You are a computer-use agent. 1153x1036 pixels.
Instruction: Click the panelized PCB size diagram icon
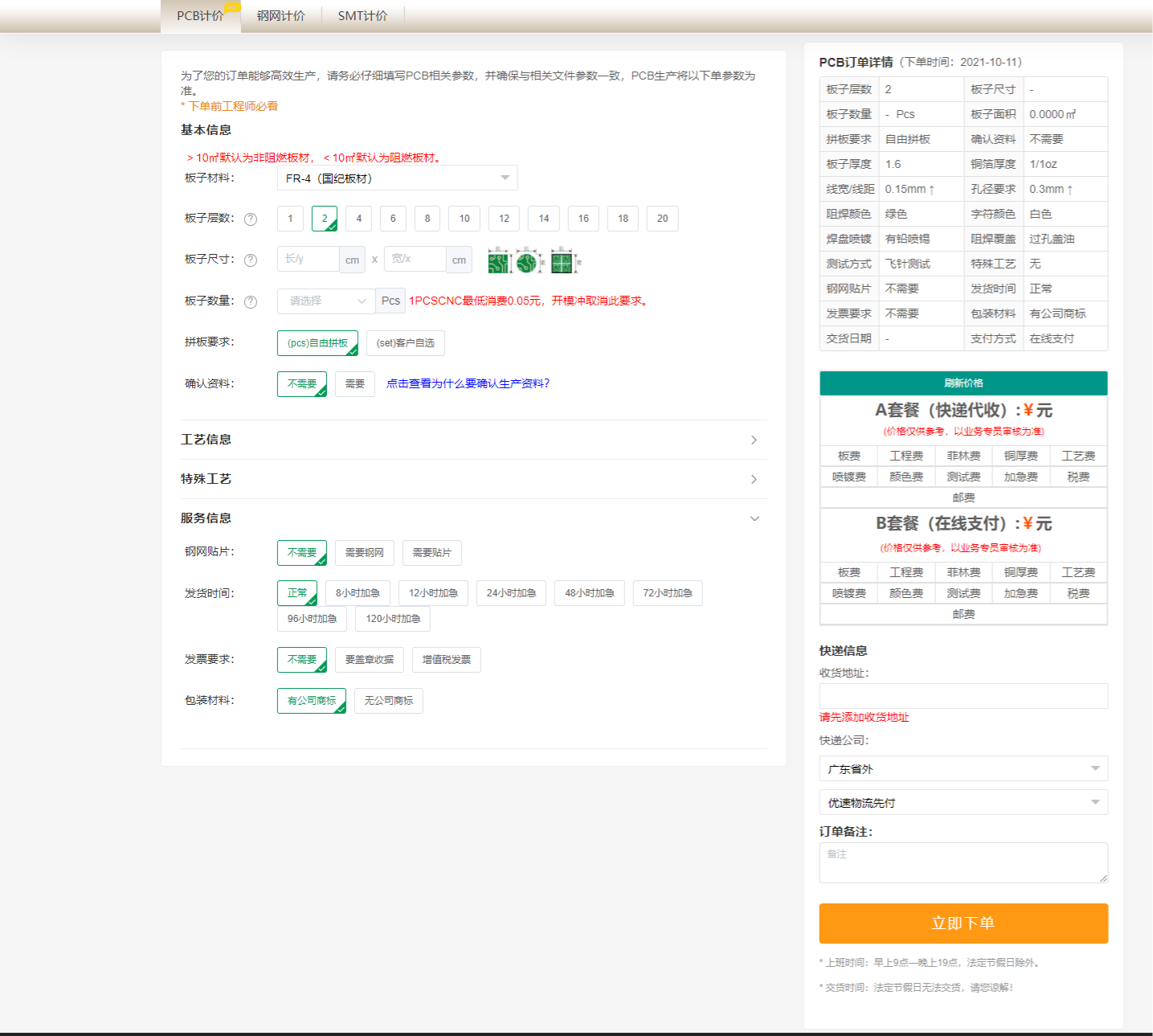[x=562, y=261]
